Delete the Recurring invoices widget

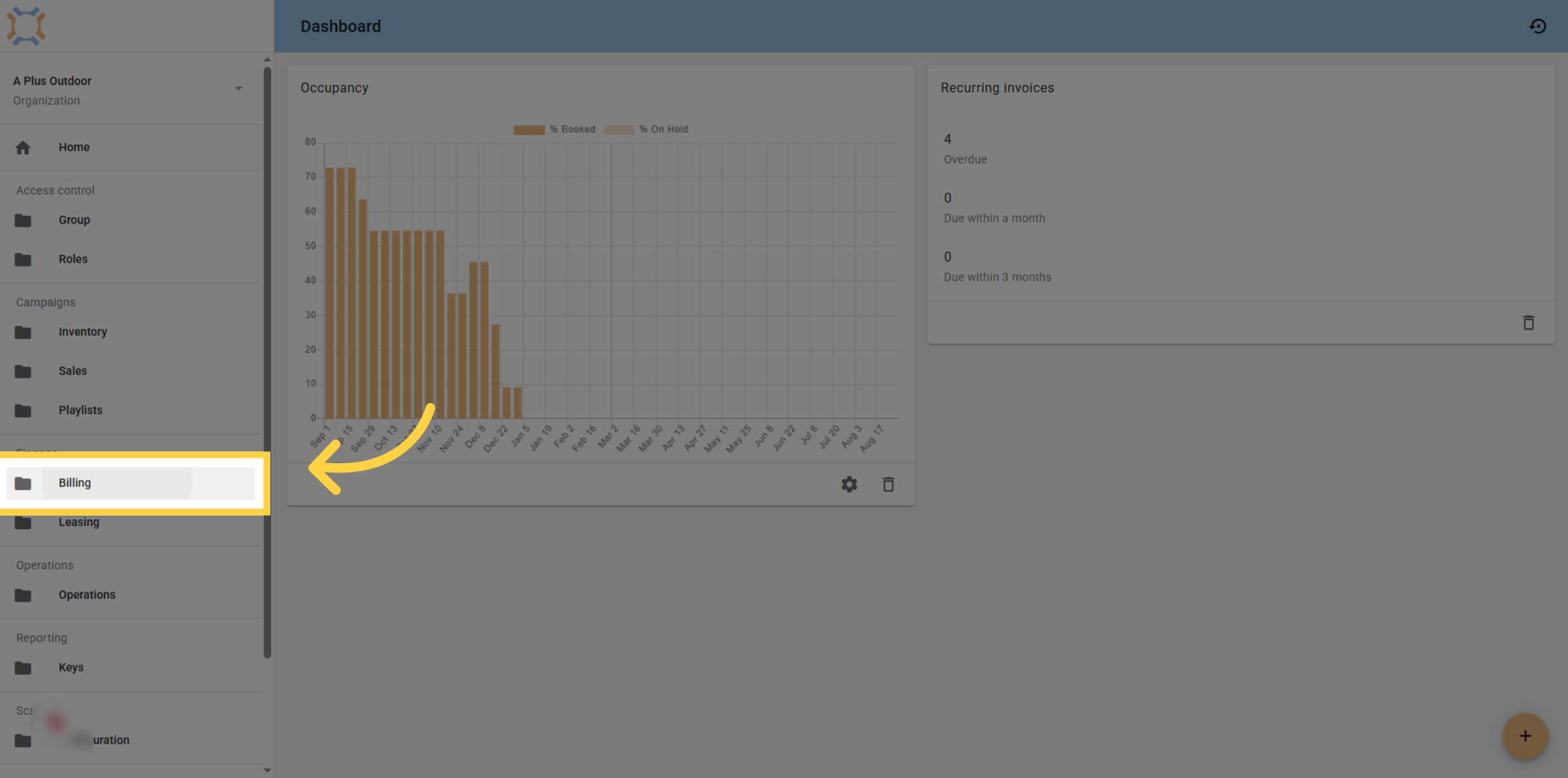point(1528,323)
